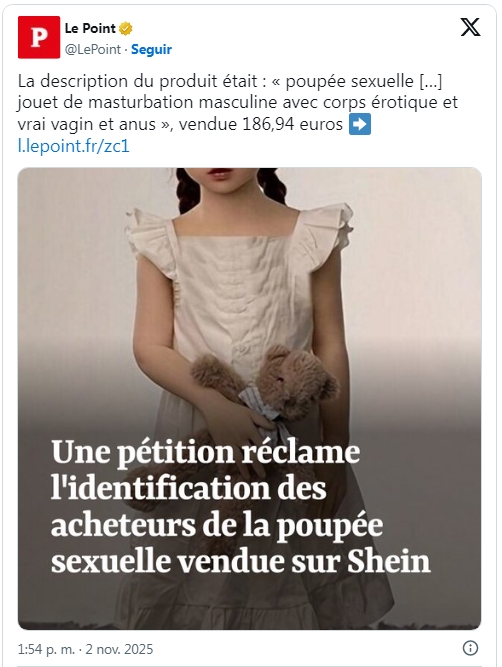
Task: Click the headline 'Une pétition réclame' on the card
Action: pyautogui.click(x=205, y=453)
